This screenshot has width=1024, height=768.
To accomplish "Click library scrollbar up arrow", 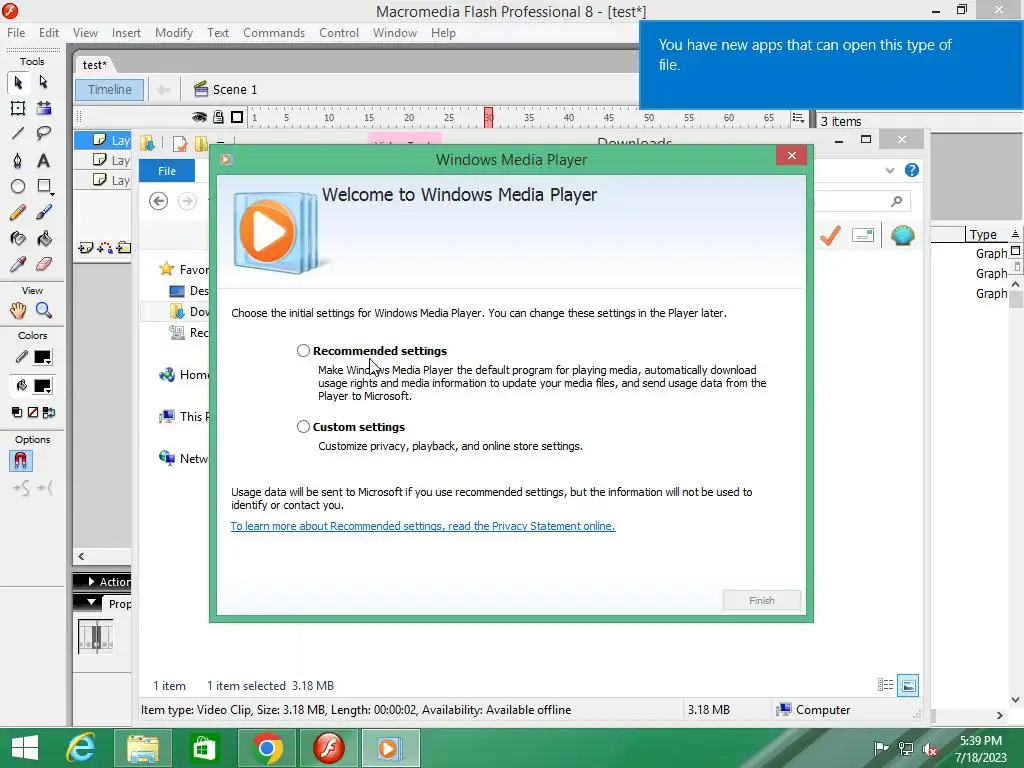I will 1015,285.
